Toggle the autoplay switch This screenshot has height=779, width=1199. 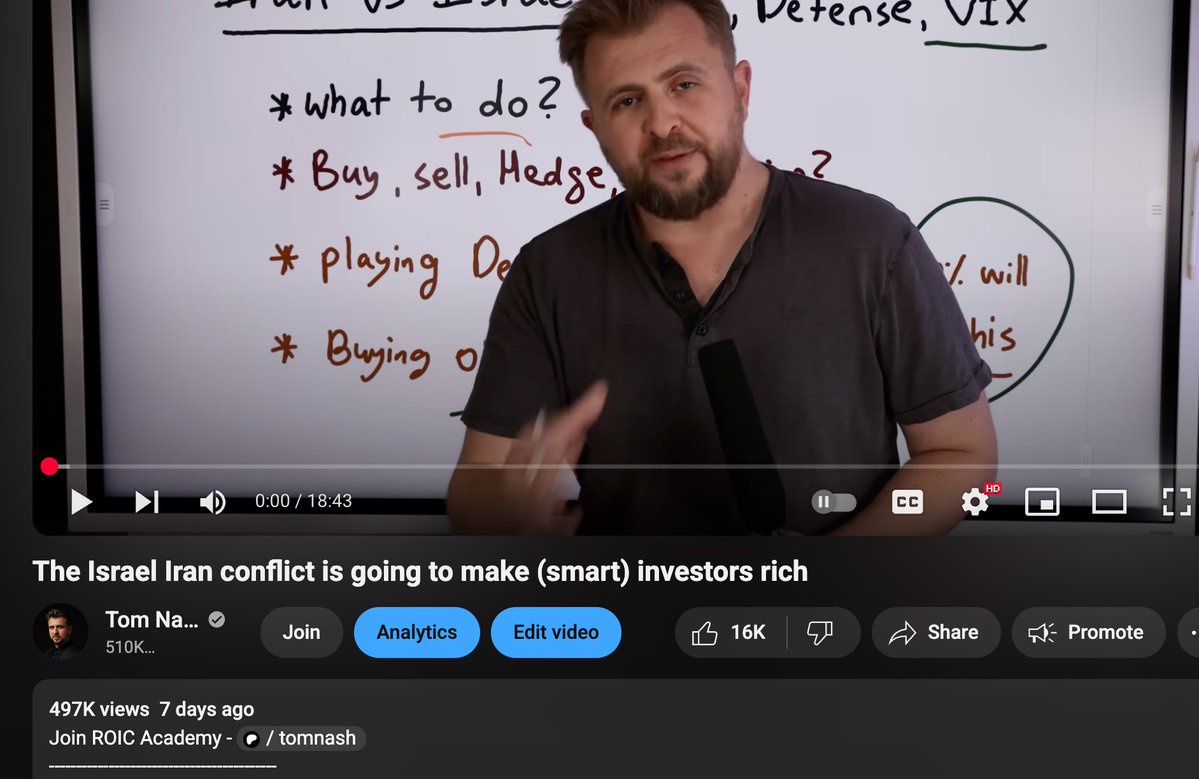pos(833,501)
